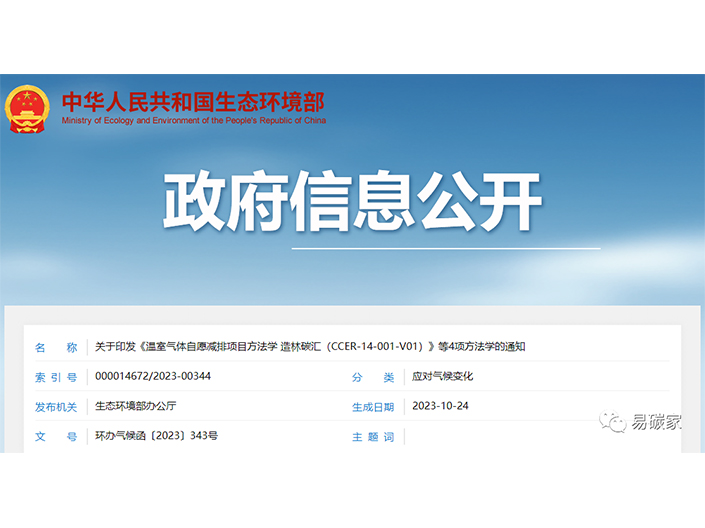Click document number 环办气候函〔2023〕343号
The width and height of the screenshot is (705, 528).
(156, 437)
